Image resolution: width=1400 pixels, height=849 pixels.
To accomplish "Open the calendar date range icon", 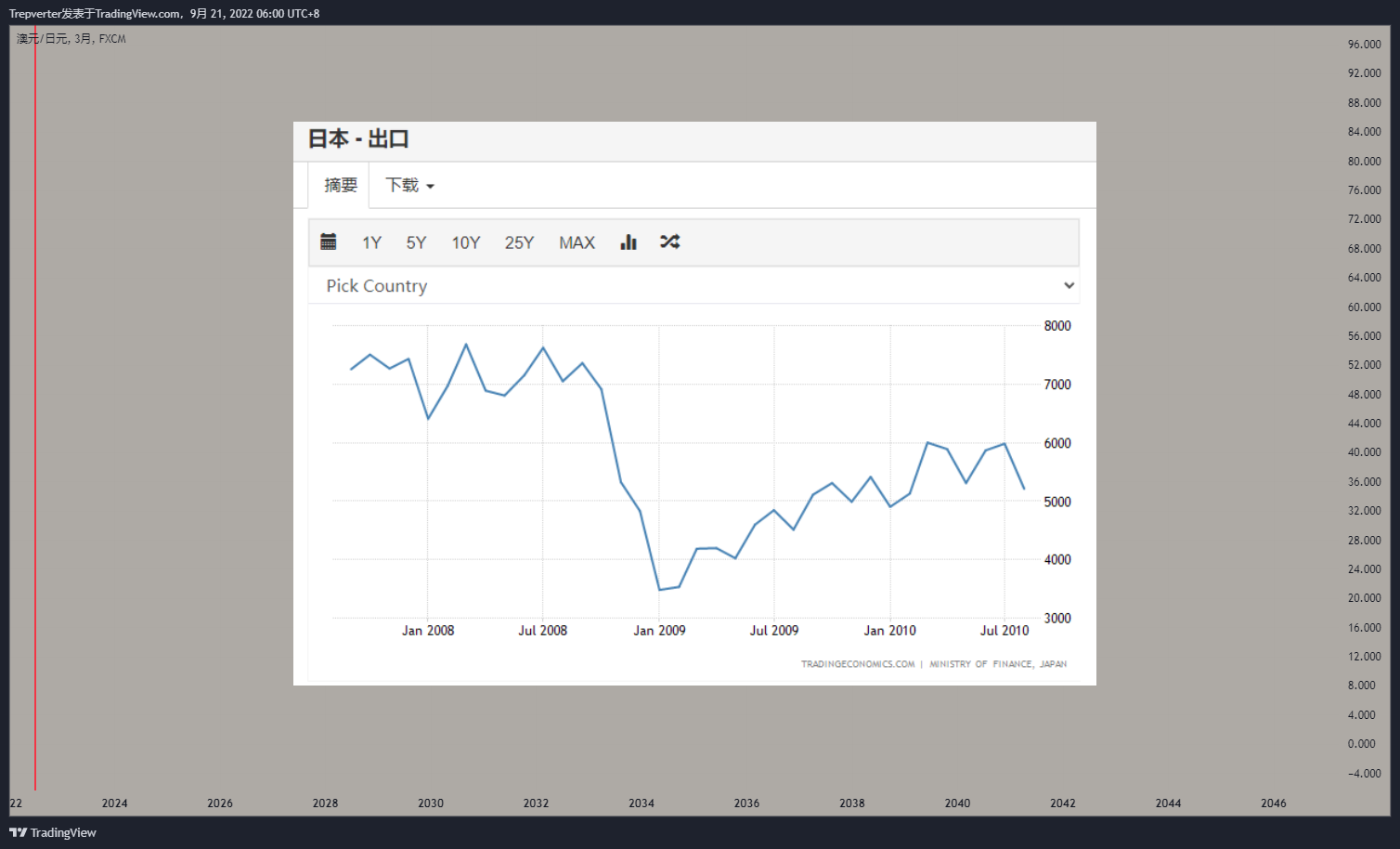I will tap(329, 242).
